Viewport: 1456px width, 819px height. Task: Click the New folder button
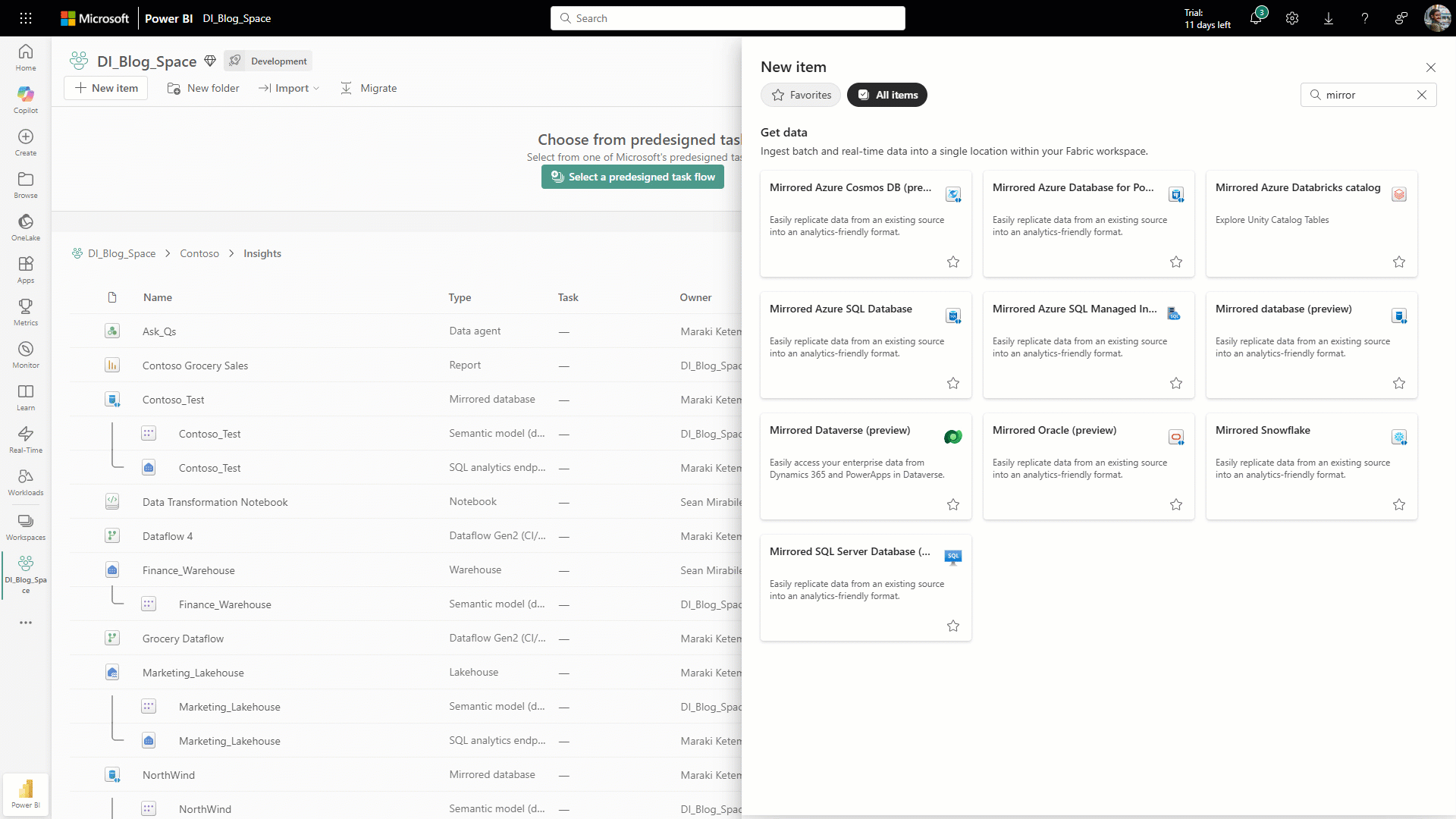coord(203,88)
